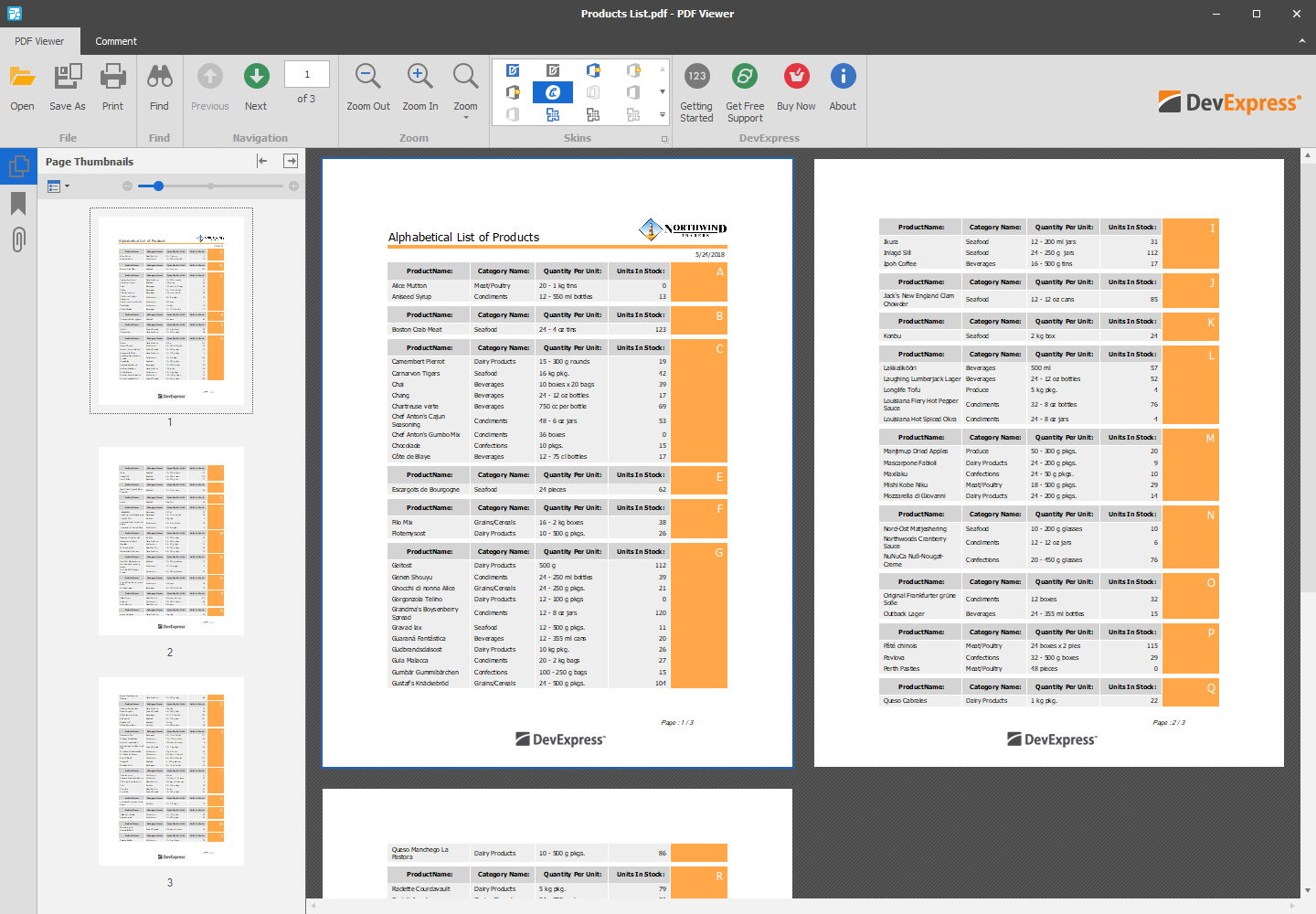Viewport: 1316px width, 914px height.
Task: Print the document
Action: click(112, 88)
